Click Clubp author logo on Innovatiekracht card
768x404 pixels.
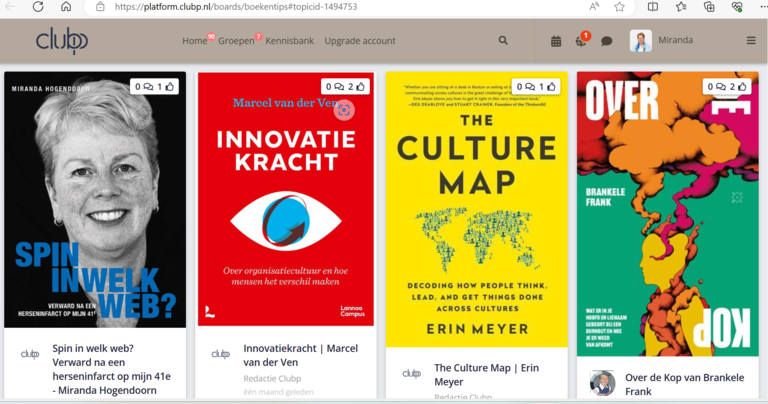coord(220,354)
